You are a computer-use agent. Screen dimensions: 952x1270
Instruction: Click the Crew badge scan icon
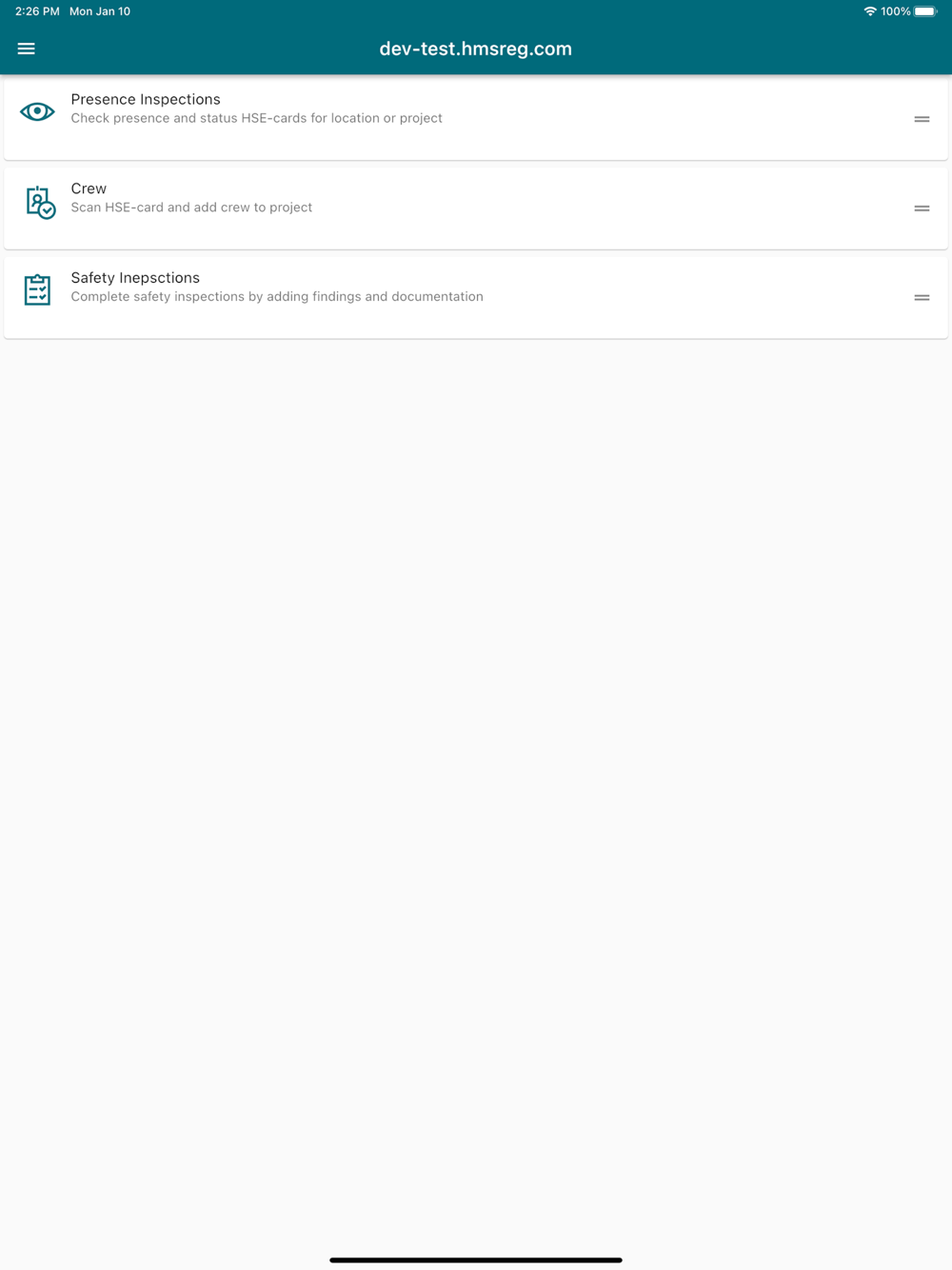(40, 202)
